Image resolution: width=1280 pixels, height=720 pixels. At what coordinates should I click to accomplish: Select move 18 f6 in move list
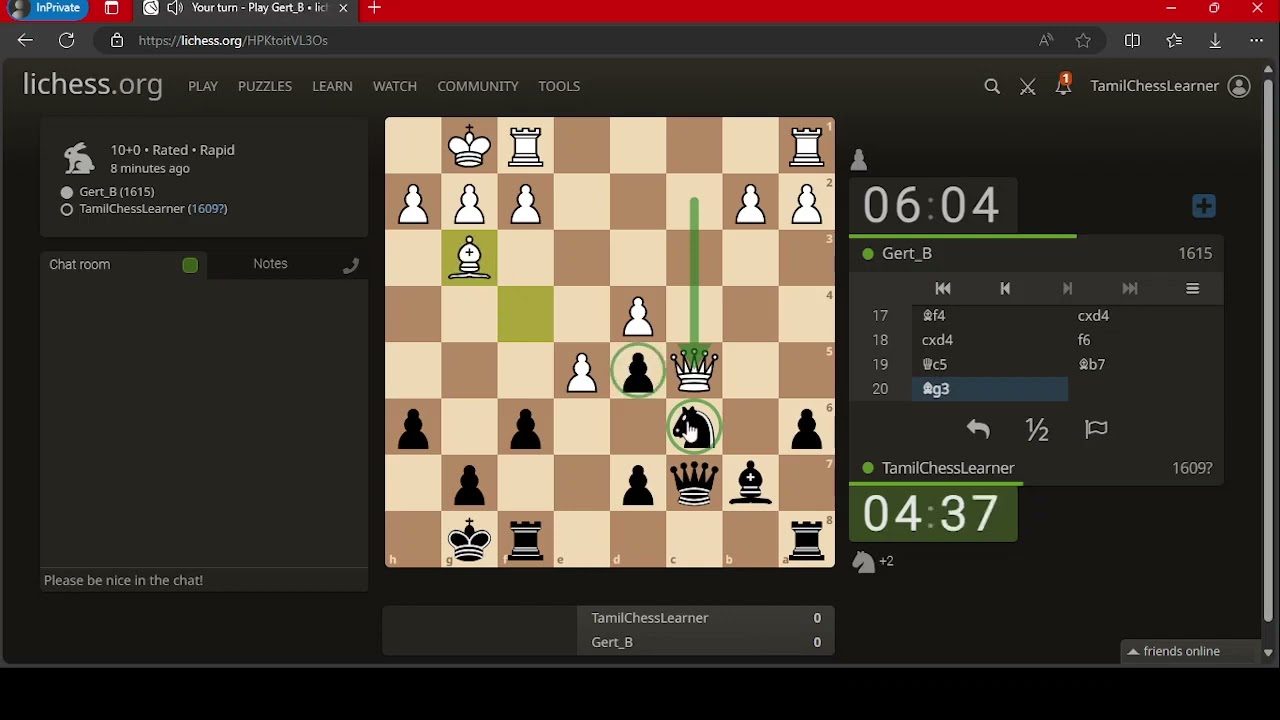coord(1145,340)
